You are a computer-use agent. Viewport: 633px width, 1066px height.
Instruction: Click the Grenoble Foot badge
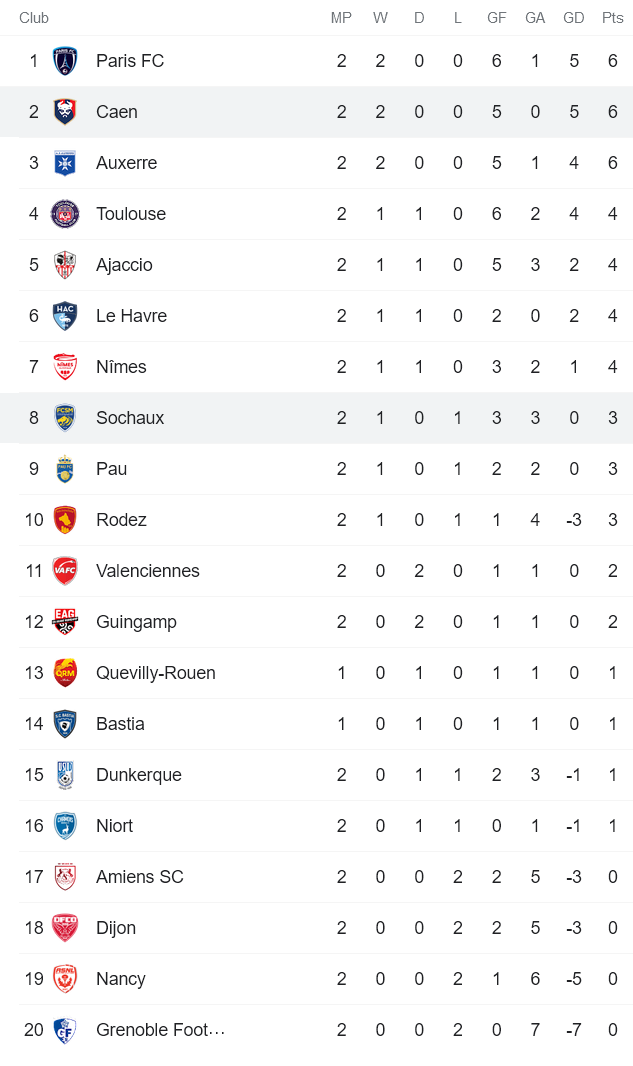coord(65,1030)
